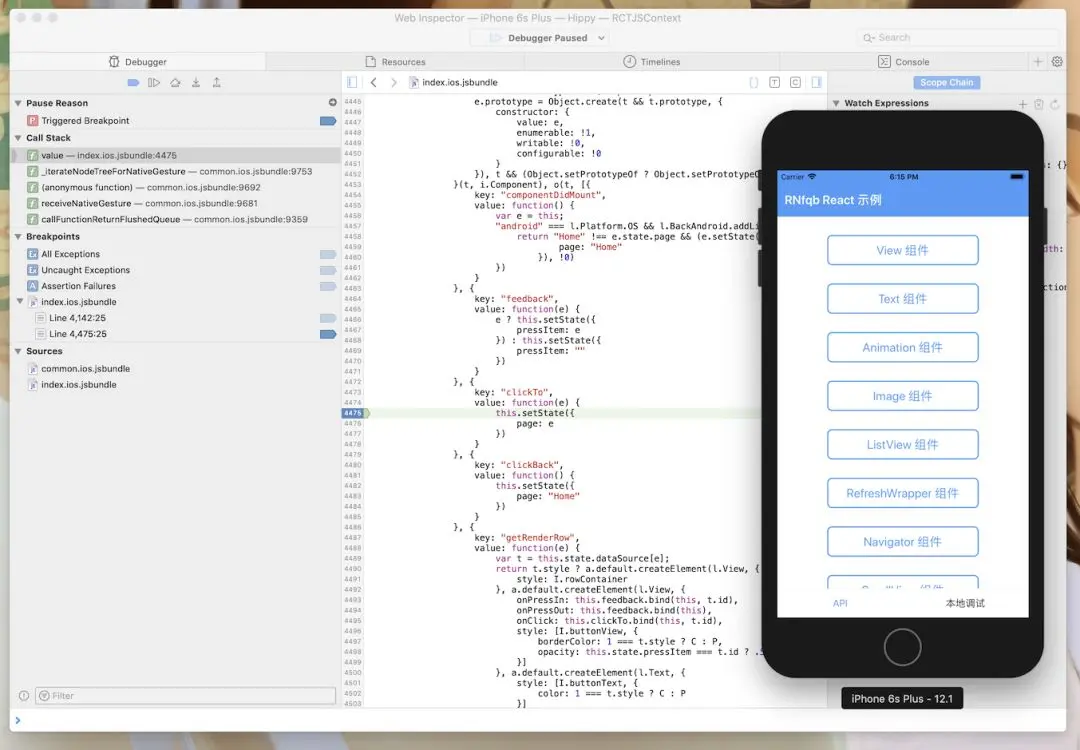Tap the Text 组件 button in simulator
Screen dimensions: 1080x750
pos(902,299)
